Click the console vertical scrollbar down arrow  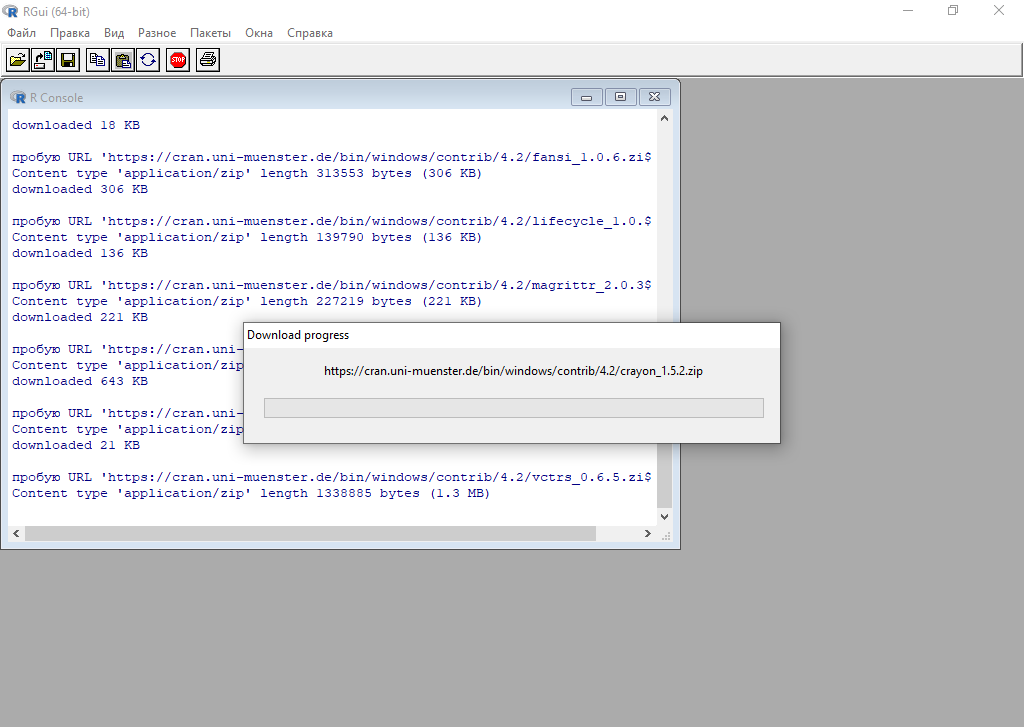(665, 517)
